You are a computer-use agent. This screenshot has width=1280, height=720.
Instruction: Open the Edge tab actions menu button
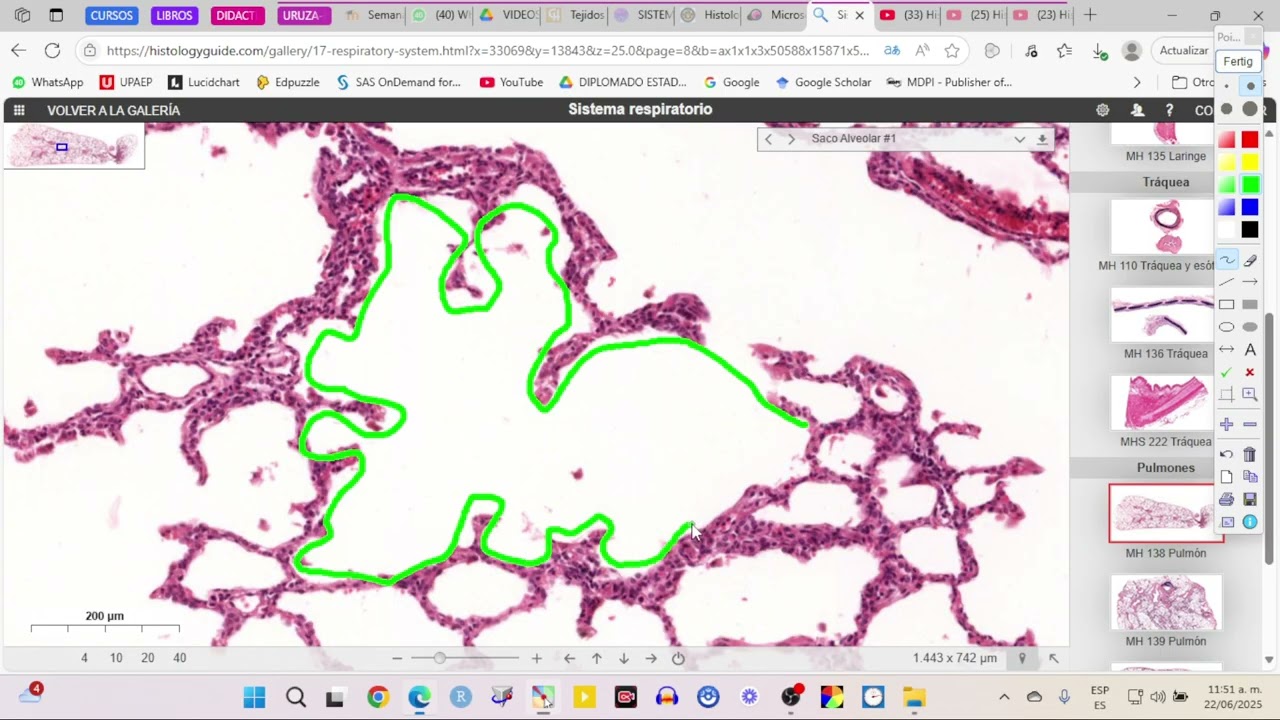click(x=56, y=15)
